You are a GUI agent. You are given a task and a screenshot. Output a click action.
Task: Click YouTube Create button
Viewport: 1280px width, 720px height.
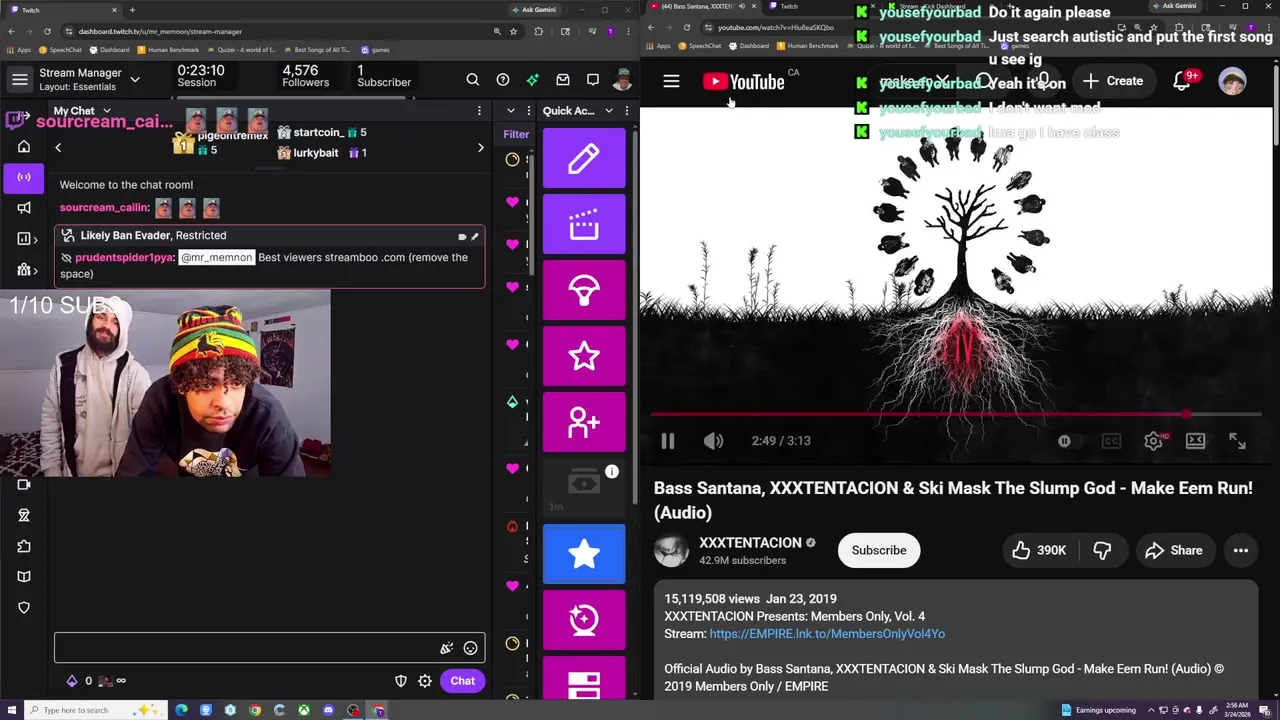click(1113, 81)
